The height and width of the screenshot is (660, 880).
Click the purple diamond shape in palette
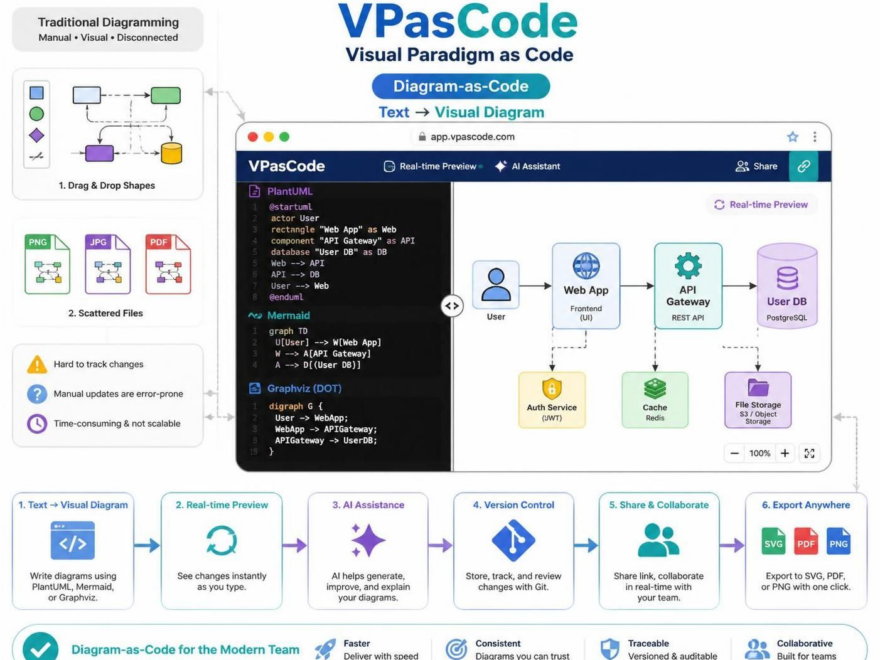pos(36,135)
